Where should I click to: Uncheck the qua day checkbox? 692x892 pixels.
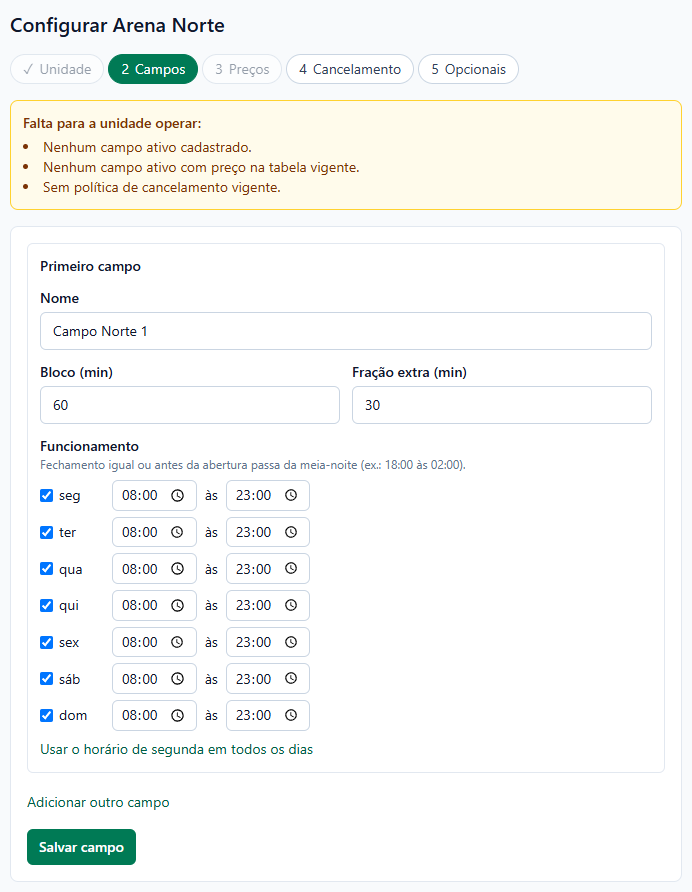coord(47,569)
